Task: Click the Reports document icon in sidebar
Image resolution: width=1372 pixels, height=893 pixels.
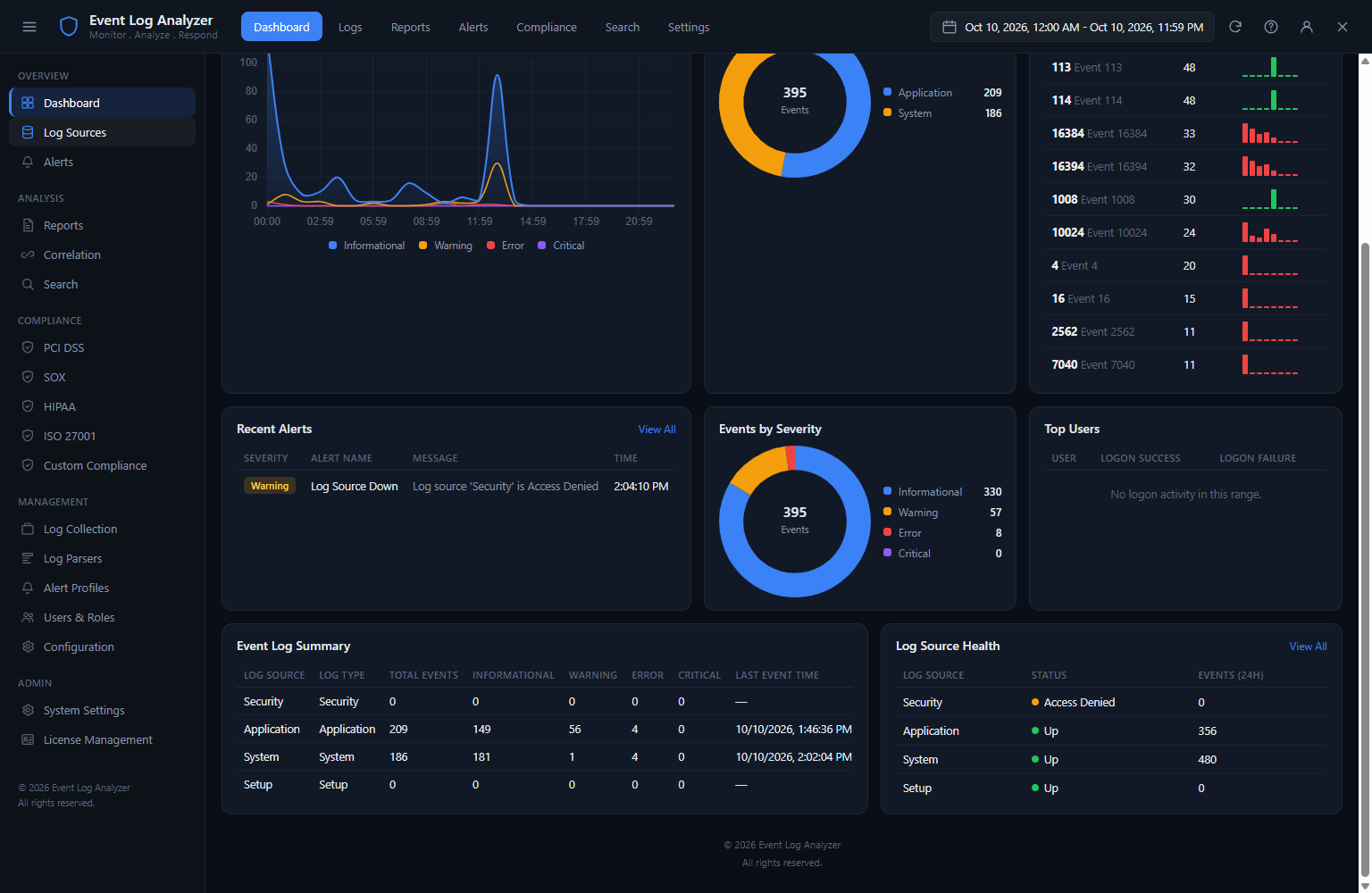Action: (x=28, y=225)
